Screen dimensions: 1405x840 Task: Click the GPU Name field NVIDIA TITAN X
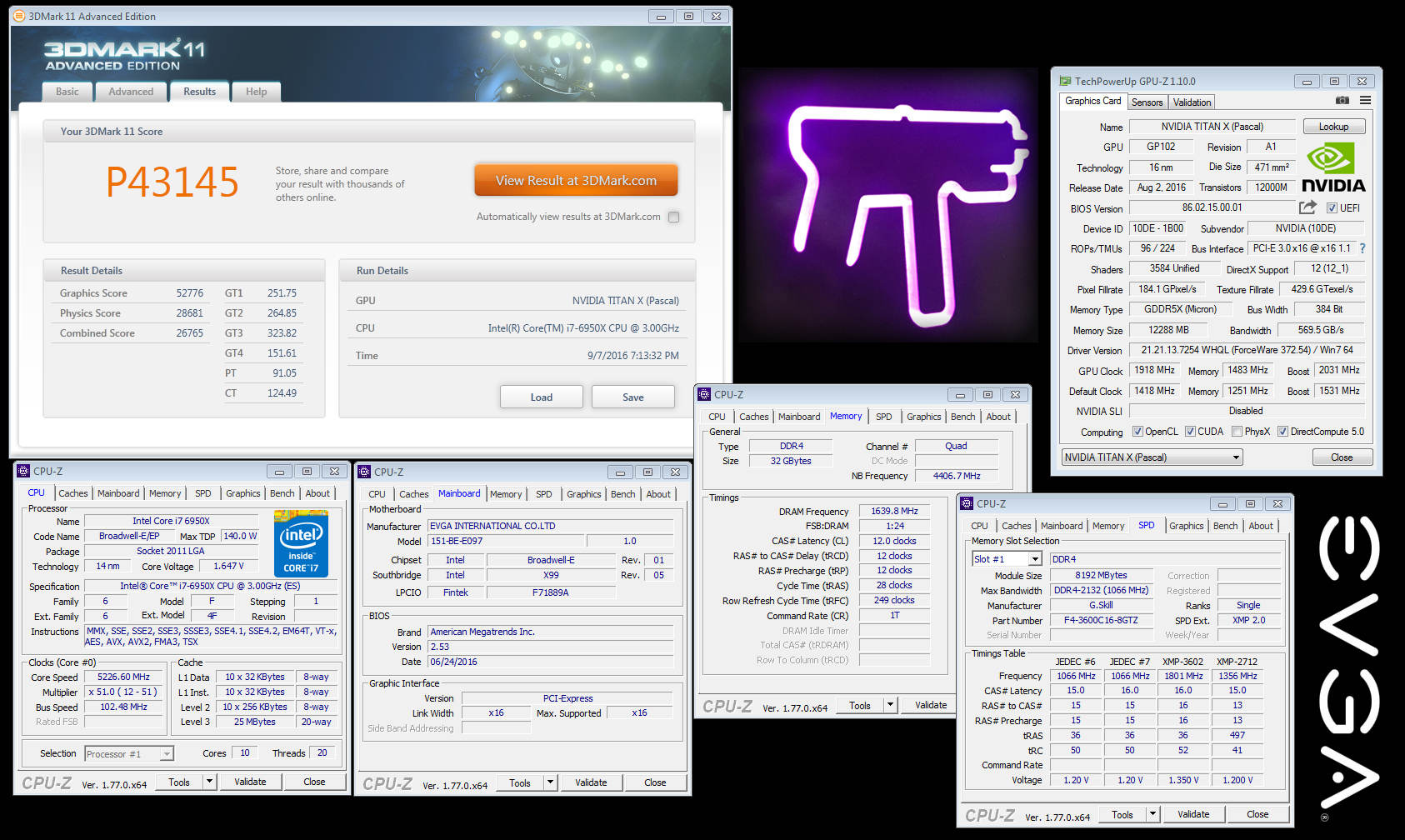tap(1212, 127)
